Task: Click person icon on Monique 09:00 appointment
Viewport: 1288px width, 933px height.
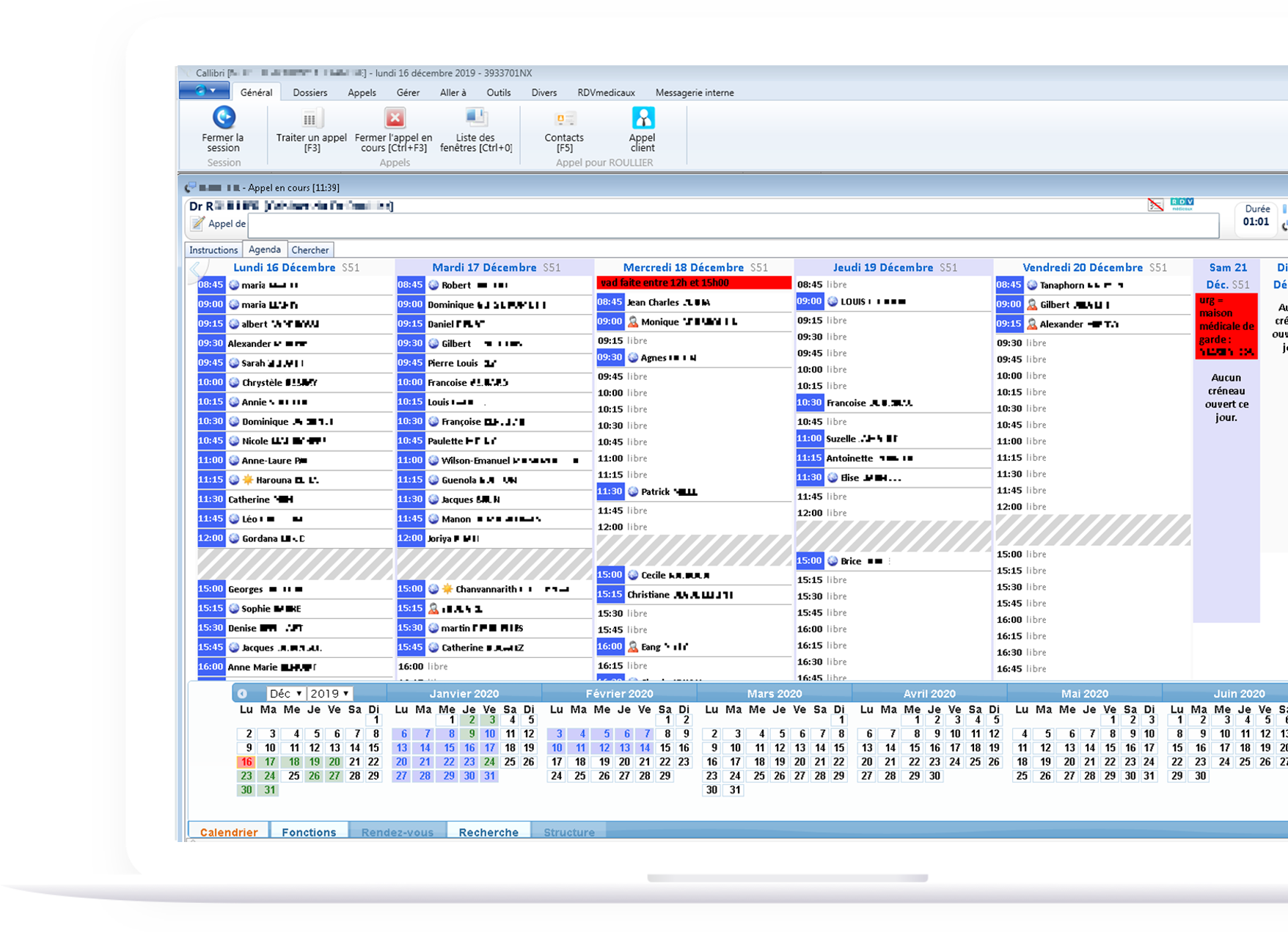Action: pyautogui.click(x=633, y=321)
